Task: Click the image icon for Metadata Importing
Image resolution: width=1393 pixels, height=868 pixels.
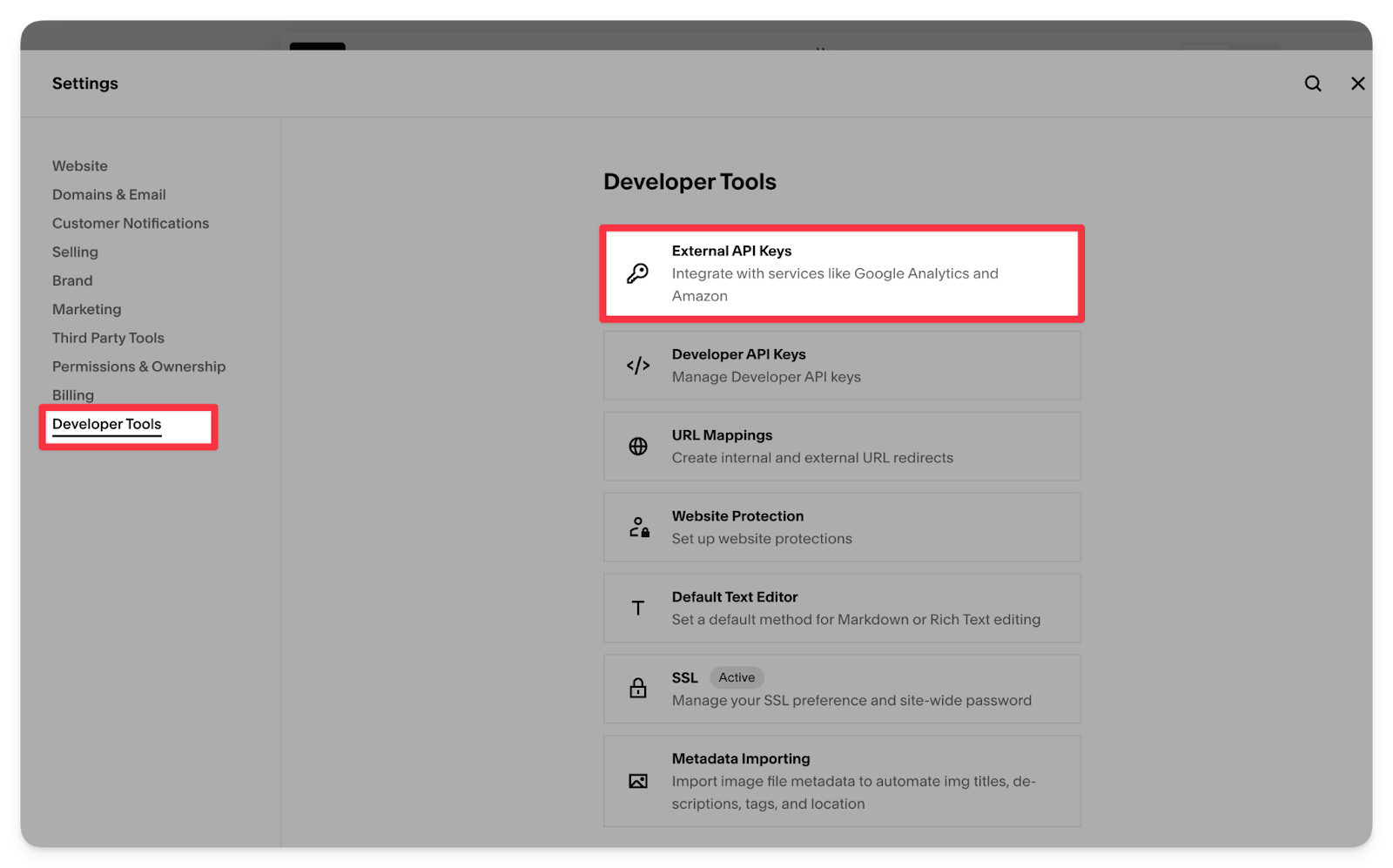Action: click(637, 781)
